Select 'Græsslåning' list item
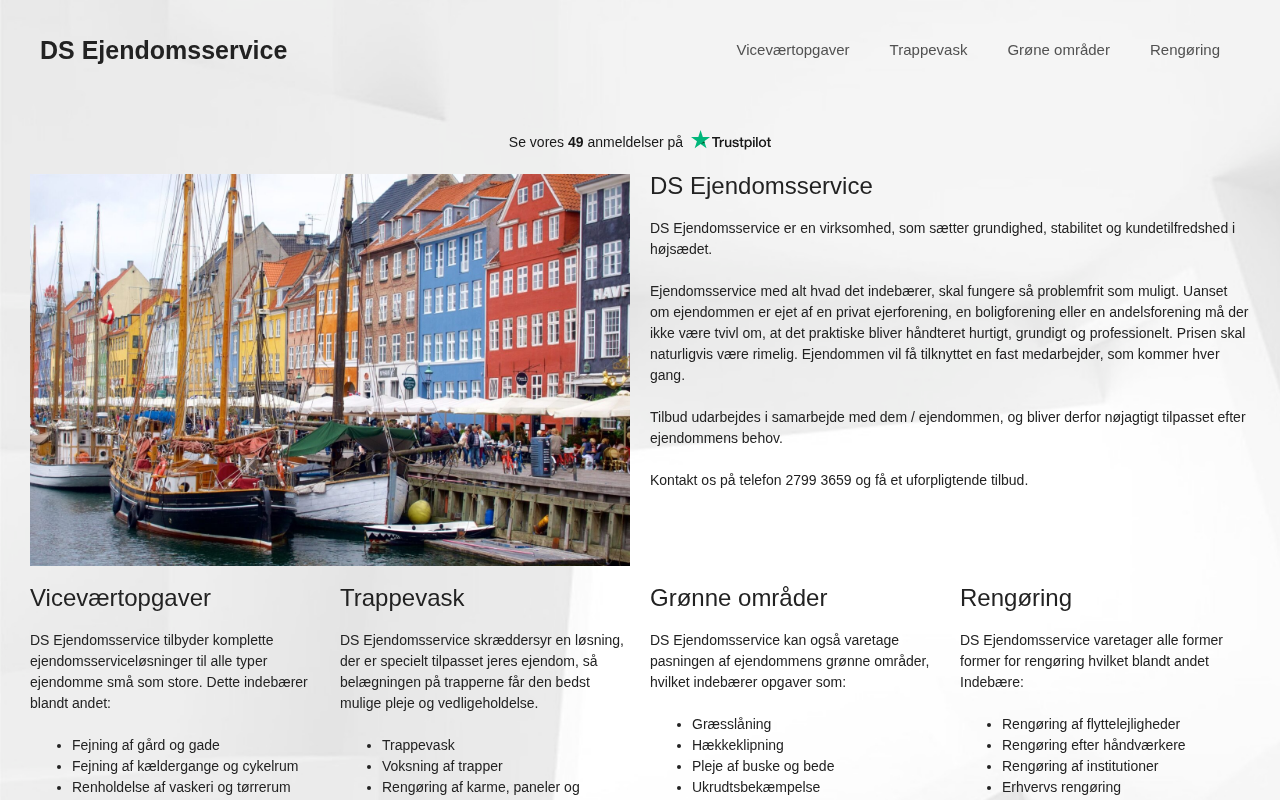1280x800 pixels. pos(731,724)
